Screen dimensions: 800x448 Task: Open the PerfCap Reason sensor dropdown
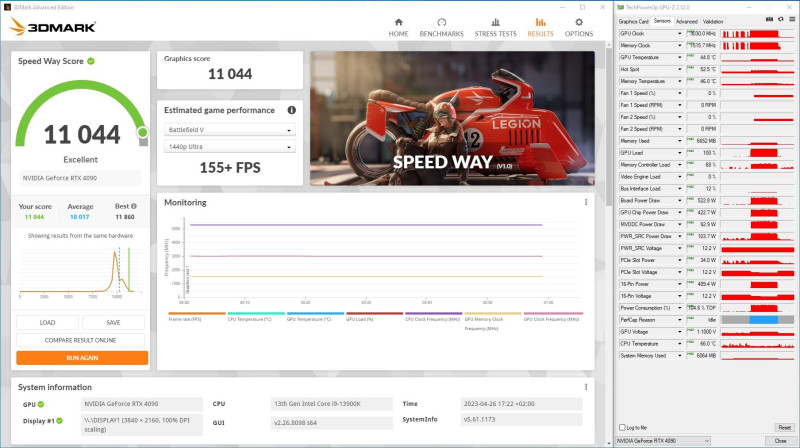[680, 320]
